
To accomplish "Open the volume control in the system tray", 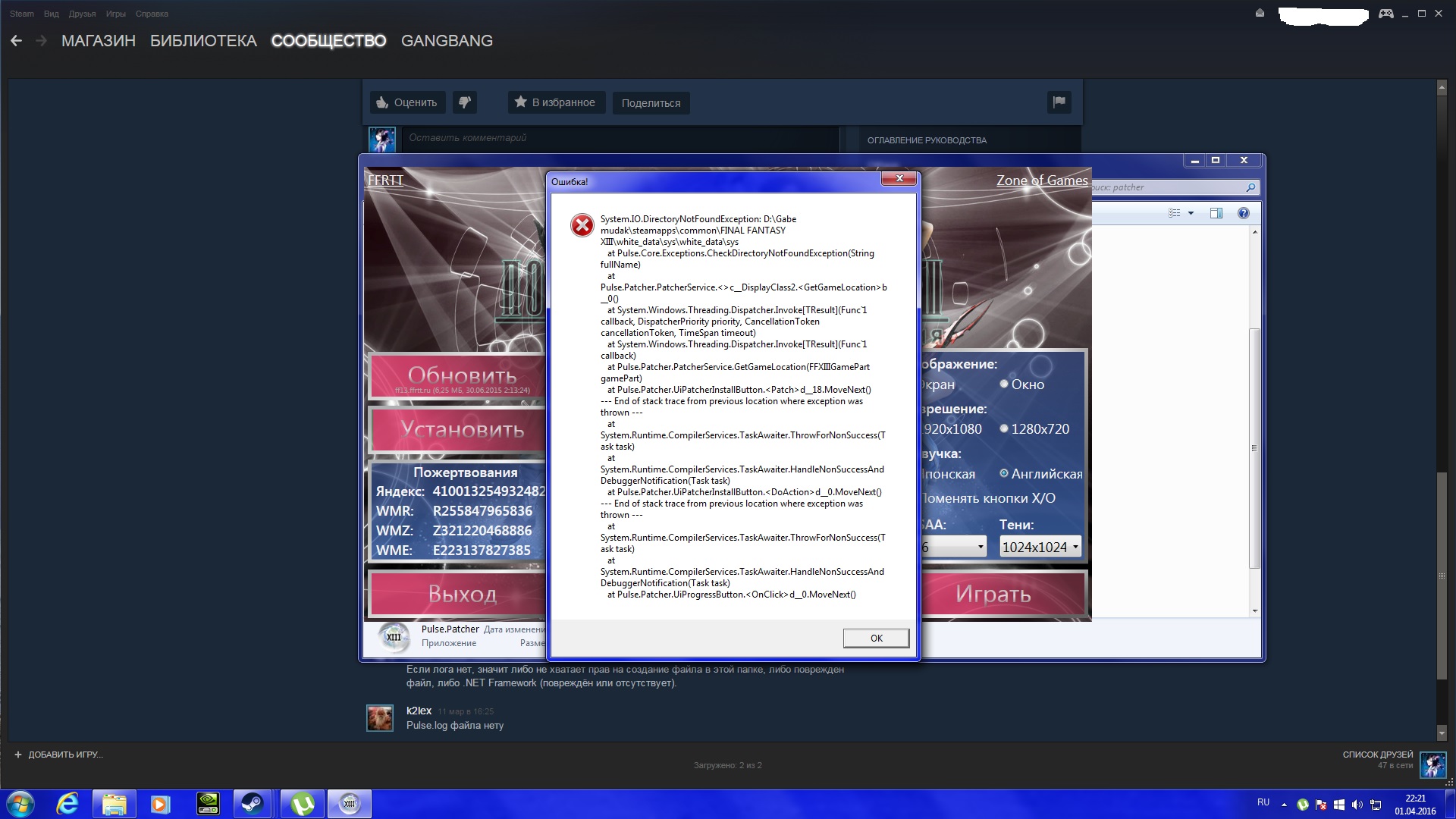I will pos(1357,805).
